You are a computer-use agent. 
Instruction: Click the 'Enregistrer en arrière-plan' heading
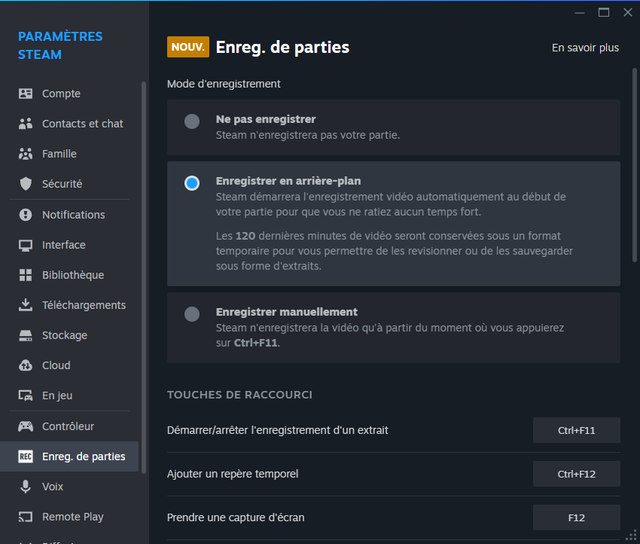coord(288,181)
